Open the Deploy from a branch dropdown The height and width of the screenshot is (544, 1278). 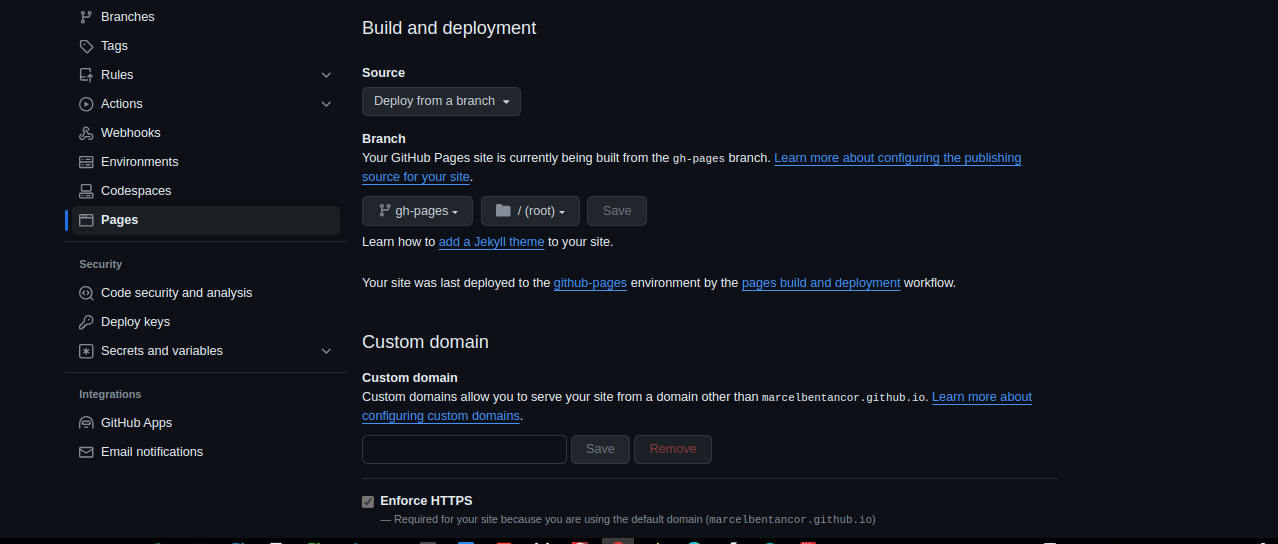point(441,101)
